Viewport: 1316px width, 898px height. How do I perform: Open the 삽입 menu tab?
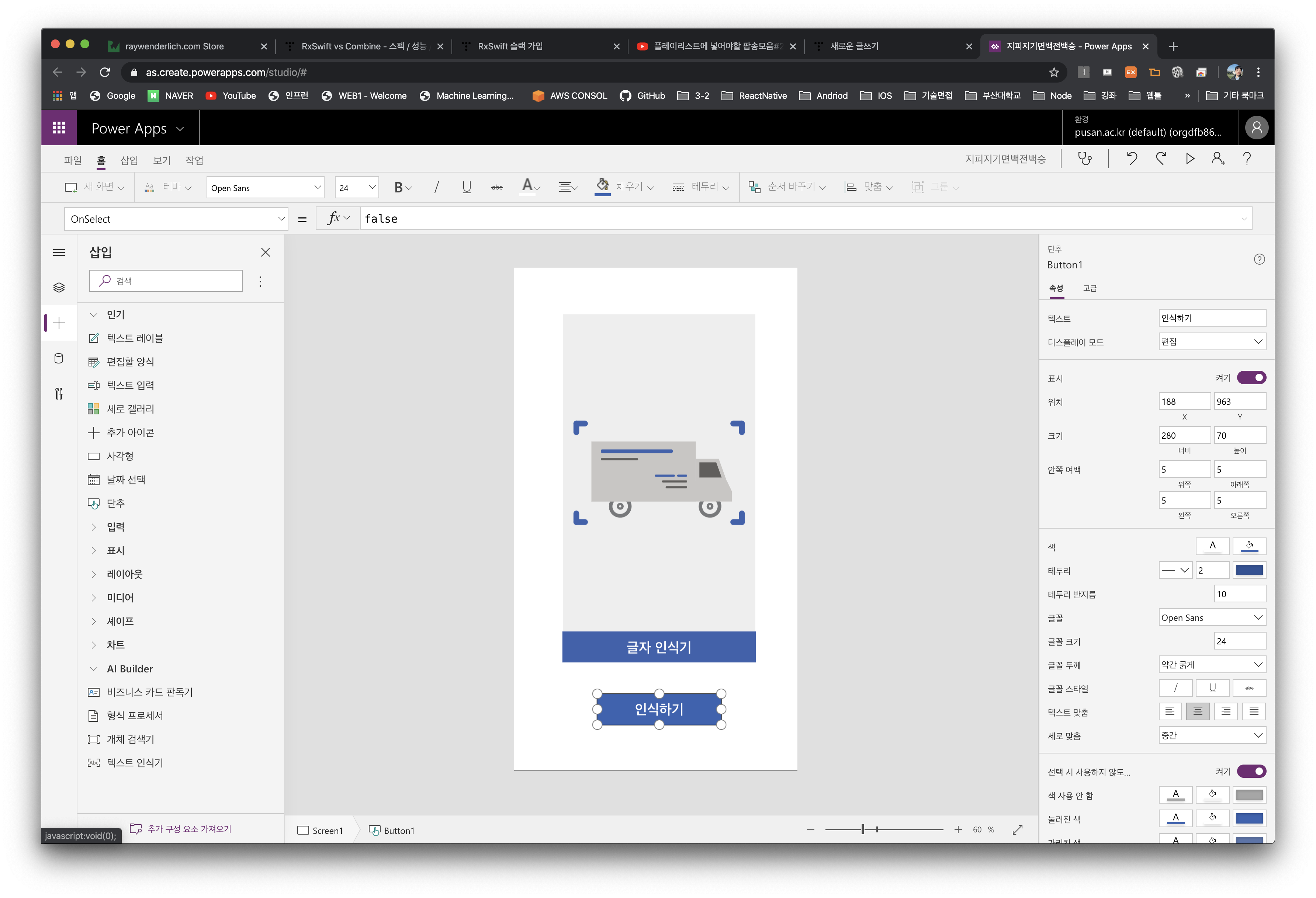coord(129,160)
